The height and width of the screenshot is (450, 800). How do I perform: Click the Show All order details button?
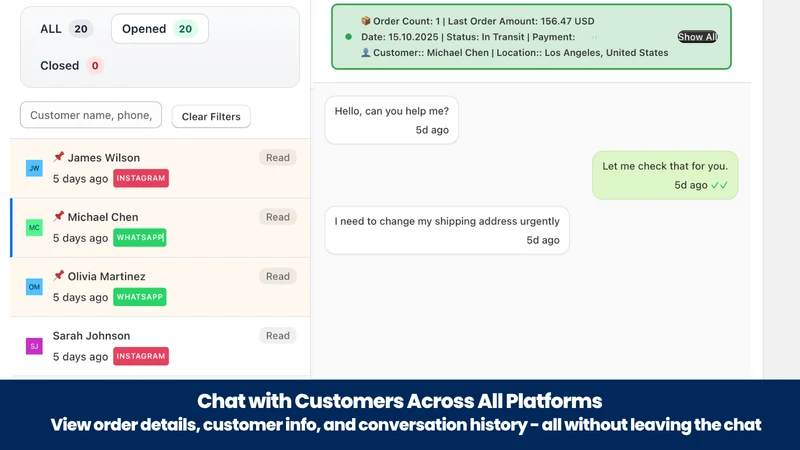(x=697, y=37)
